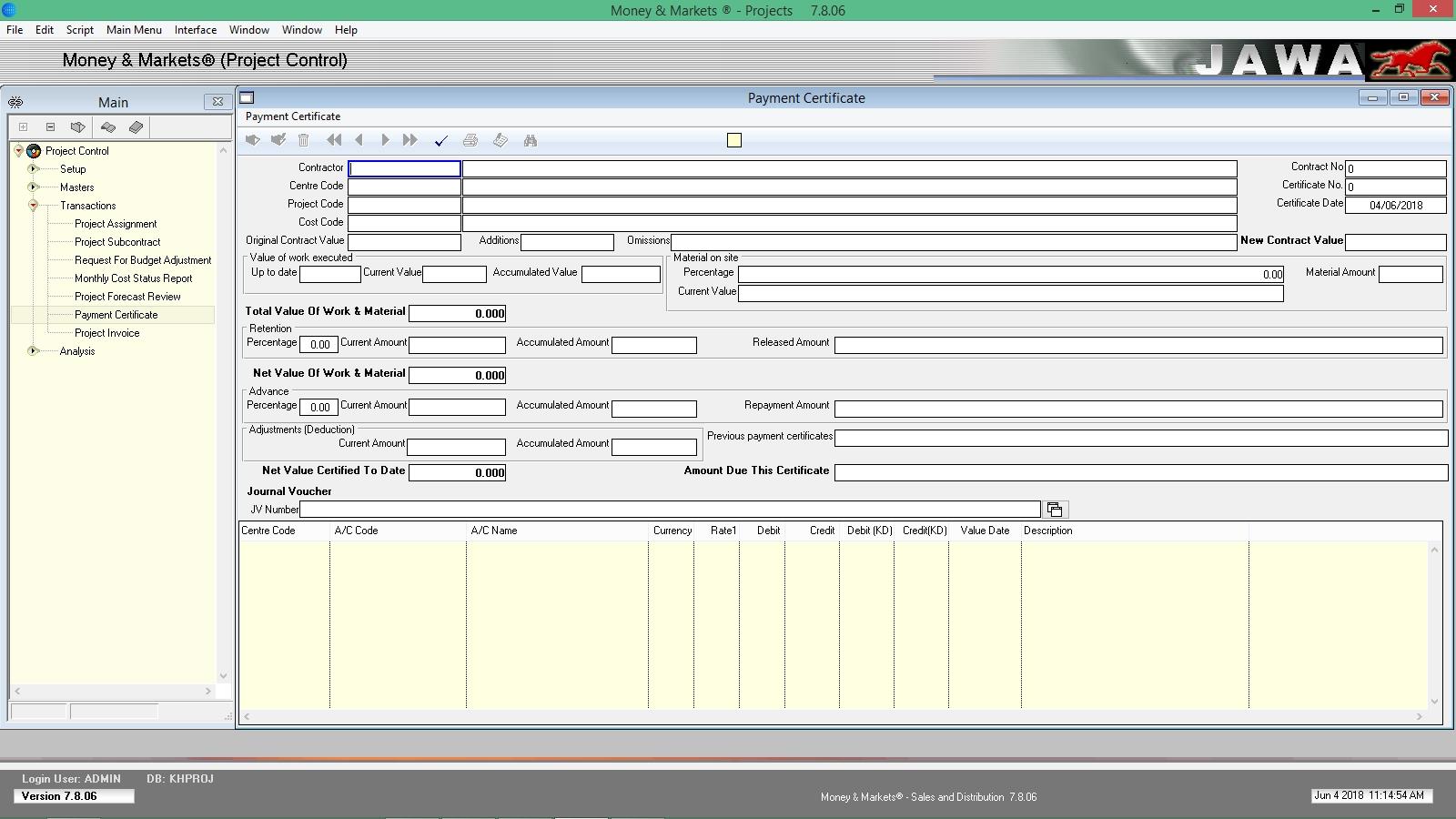Image resolution: width=1456 pixels, height=819 pixels.
Task: Click the Payment Certificate window system menu icon
Action: [x=247, y=97]
